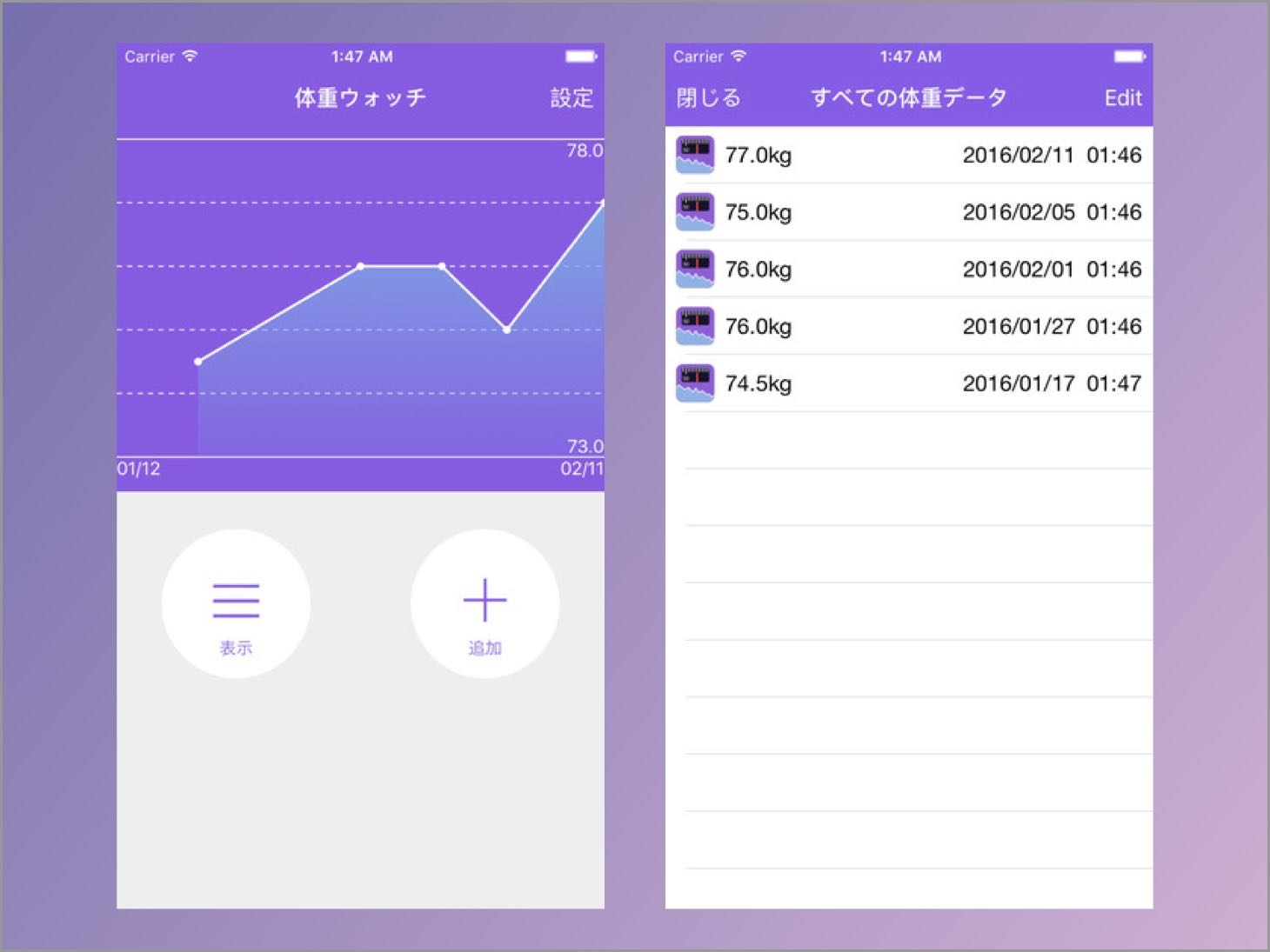This screenshot has height=952, width=1270.
Task: Click Wi-Fi icon in left phone status bar
Action: (190, 57)
